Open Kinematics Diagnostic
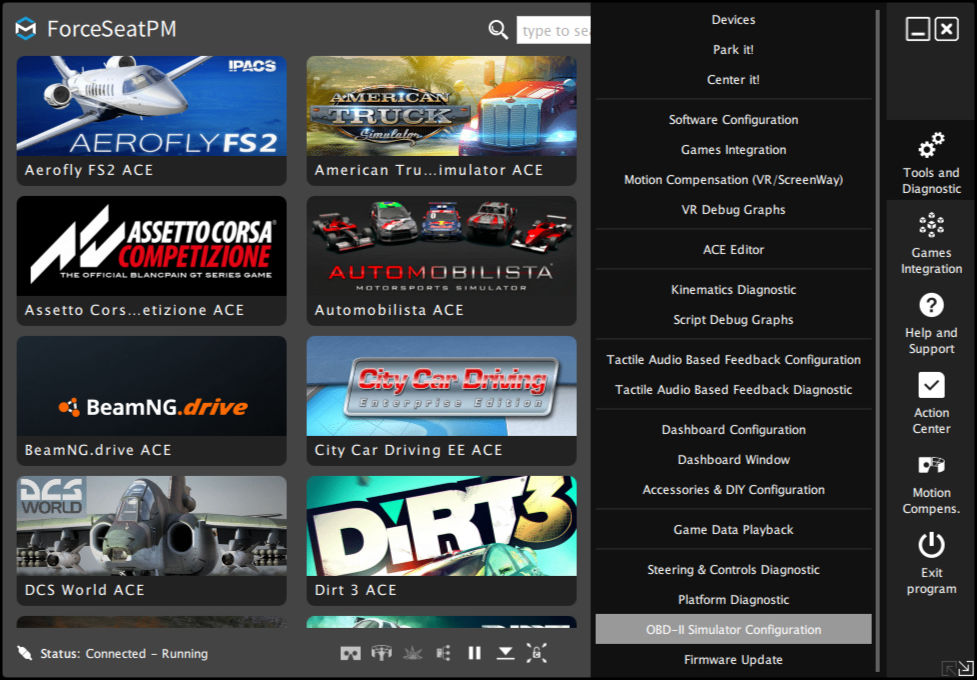This screenshot has width=977, height=680. (733, 289)
